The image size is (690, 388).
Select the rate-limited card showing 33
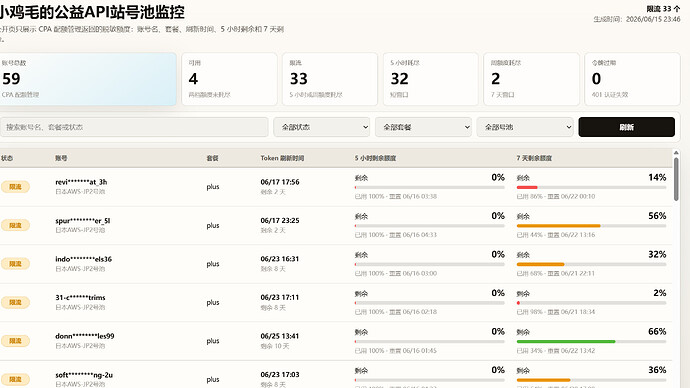330,79
